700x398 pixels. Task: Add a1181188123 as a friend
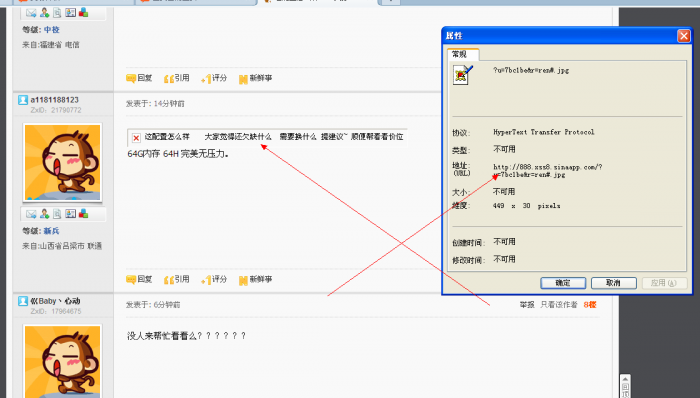[44, 214]
